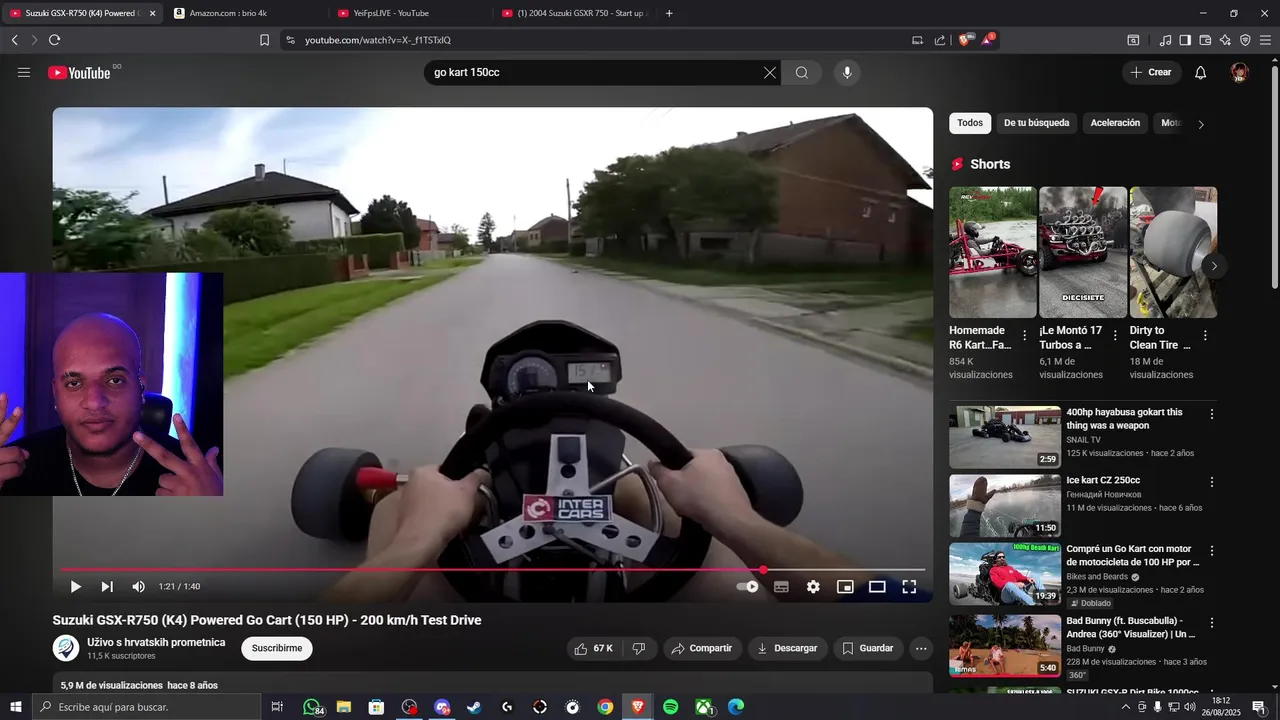Open the account avatar menu
1280x720 pixels.
click(x=1240, y=72)
